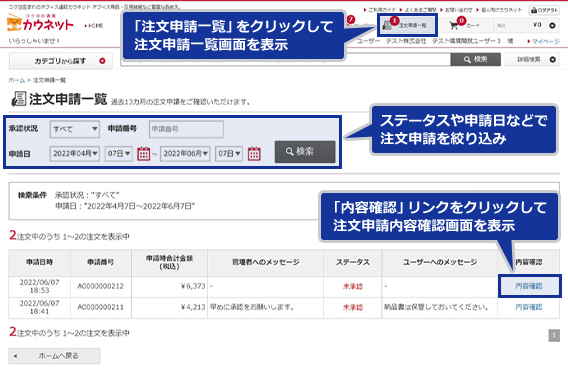
Task: Click the 申請番号 A0000000212 cell
Action: coord(101,286)
